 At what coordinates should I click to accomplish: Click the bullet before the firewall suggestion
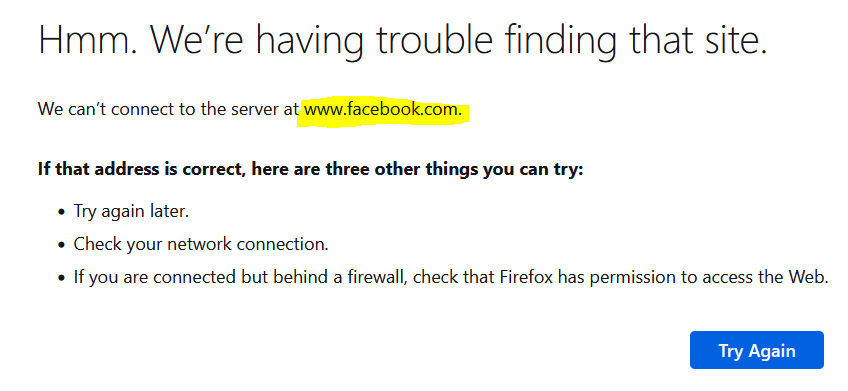click(61, 278)
